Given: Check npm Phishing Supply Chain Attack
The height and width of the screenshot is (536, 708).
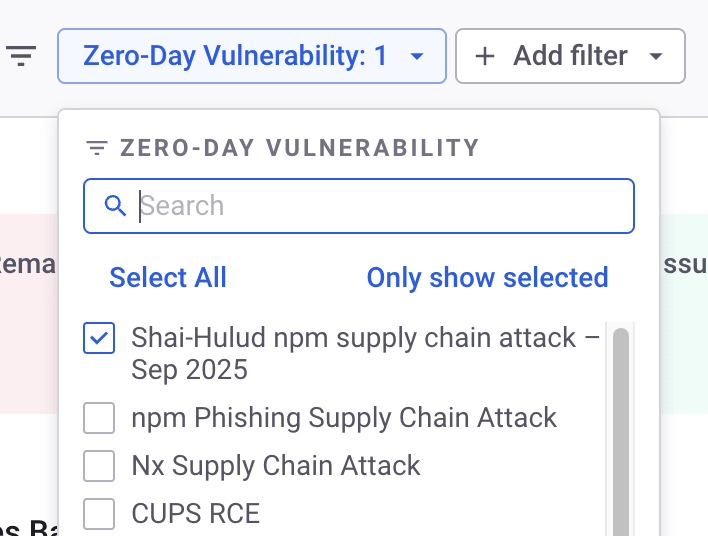Looking at the screenshot, I should pyautogui.click(x=99, y=418).
